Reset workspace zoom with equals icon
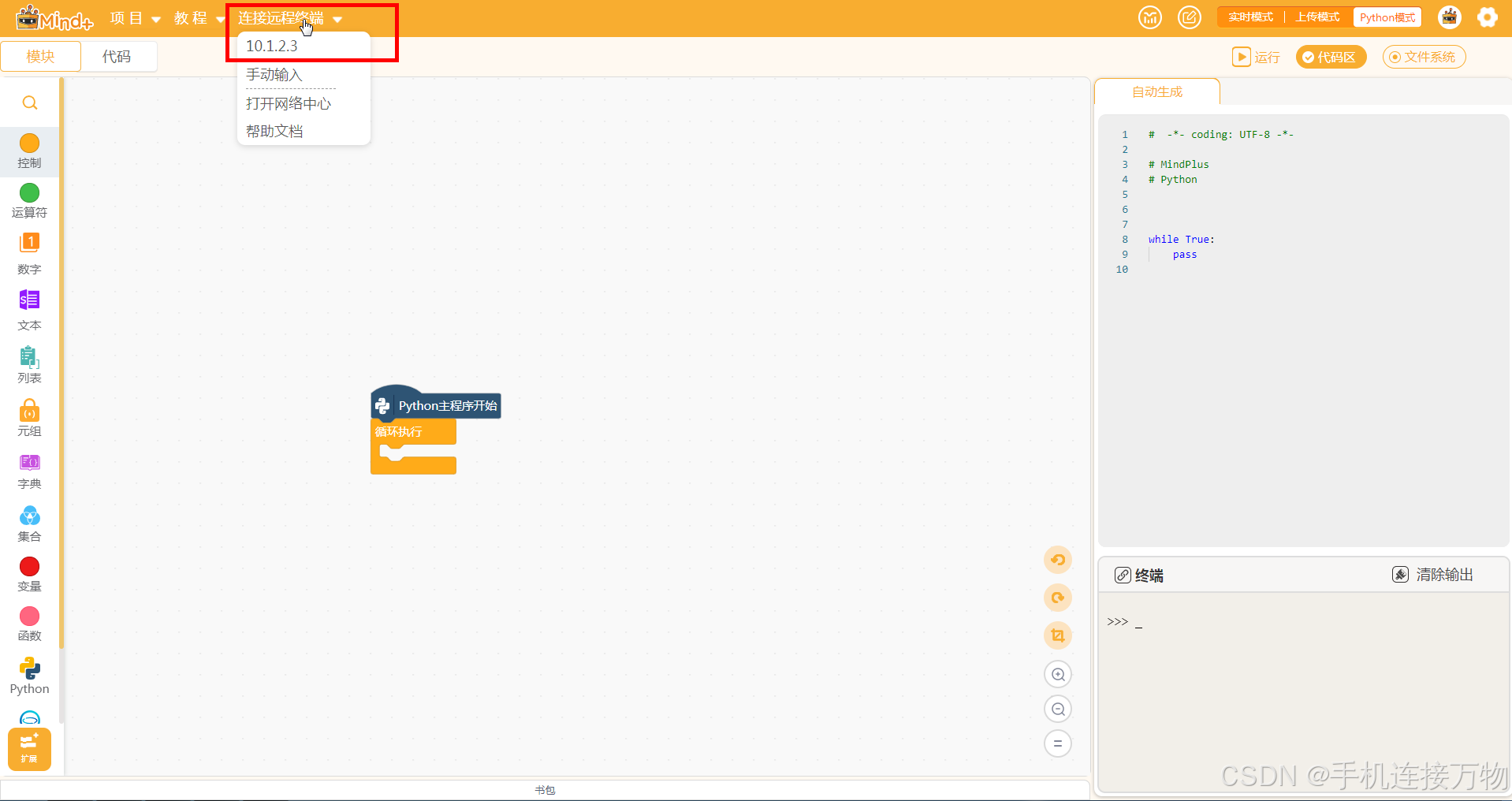 coord(1058,743)
